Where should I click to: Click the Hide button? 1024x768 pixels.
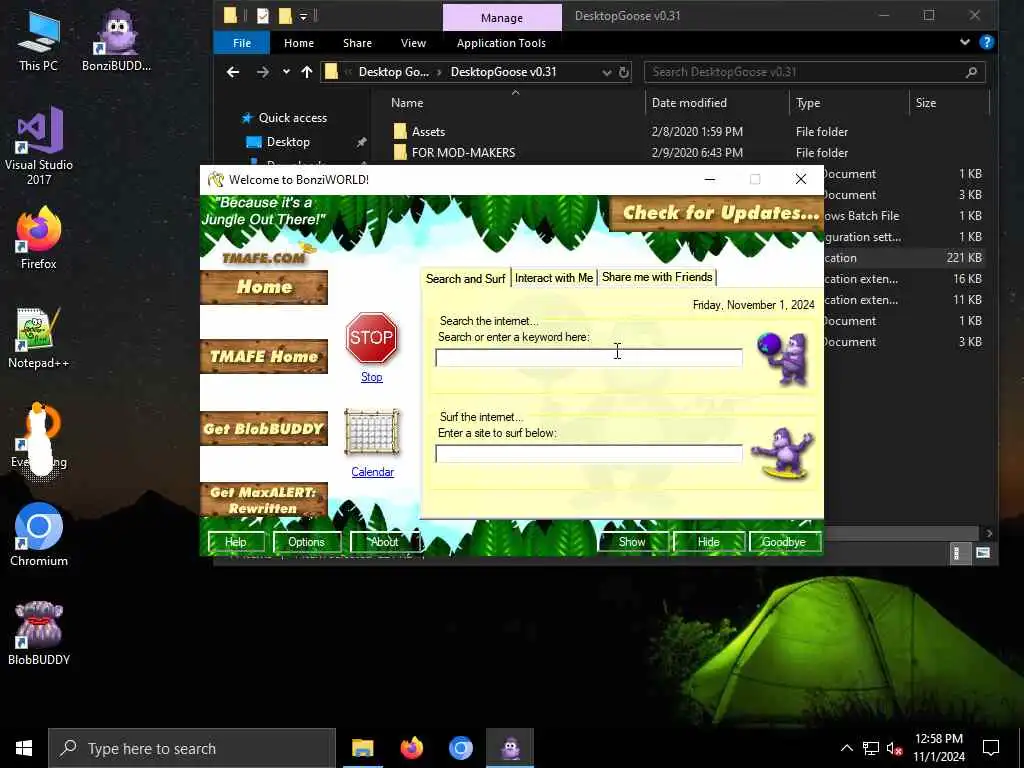pos(709,542)
